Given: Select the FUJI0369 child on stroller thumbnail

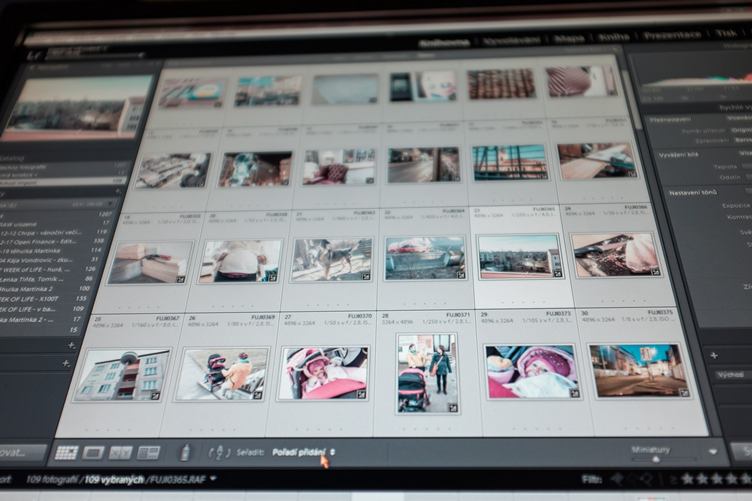Looking at the screenshot, I should coord(222,374).
